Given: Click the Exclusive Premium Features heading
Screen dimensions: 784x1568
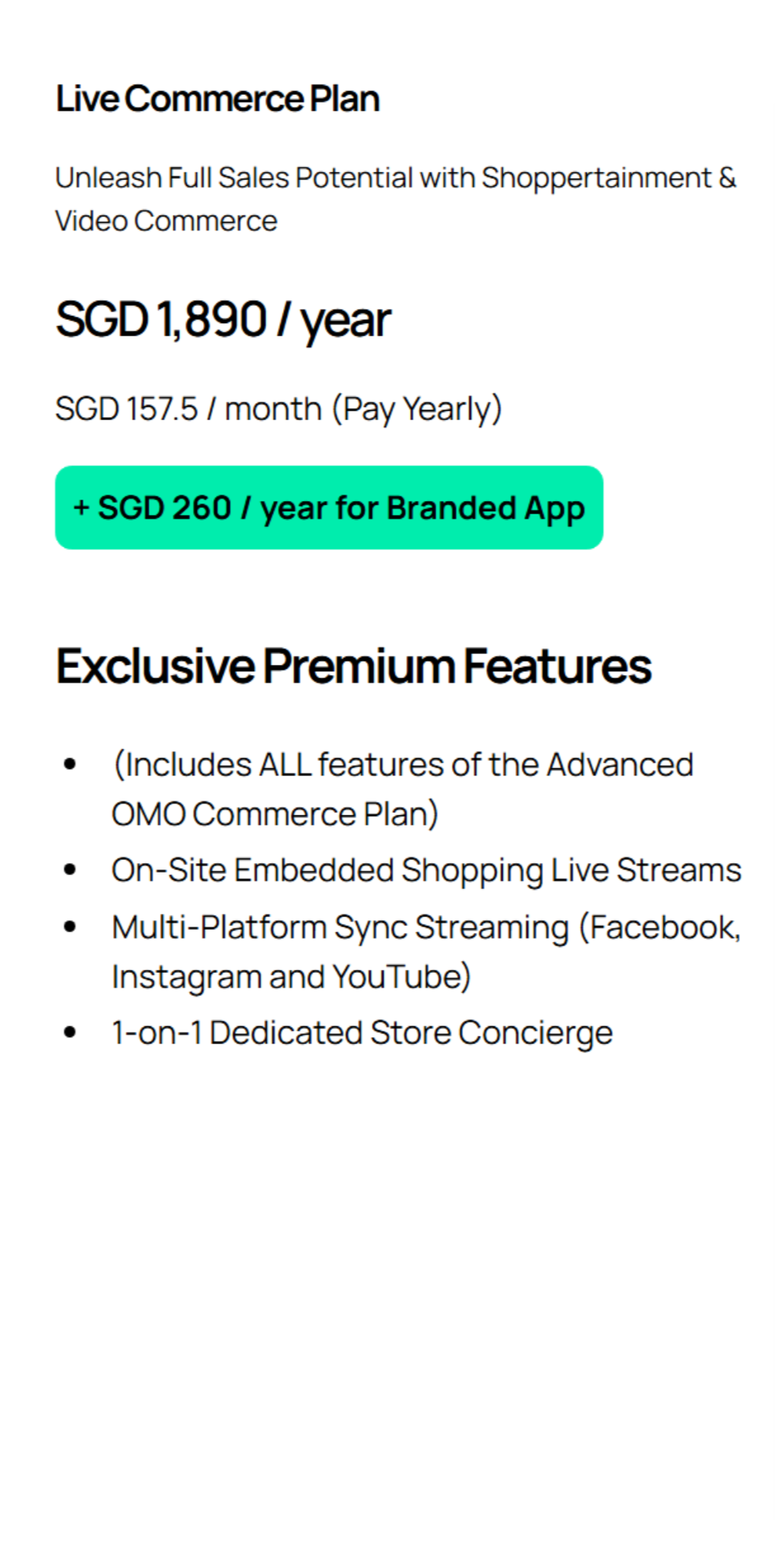Looking at the screenshot, I should tap(353, 666).
